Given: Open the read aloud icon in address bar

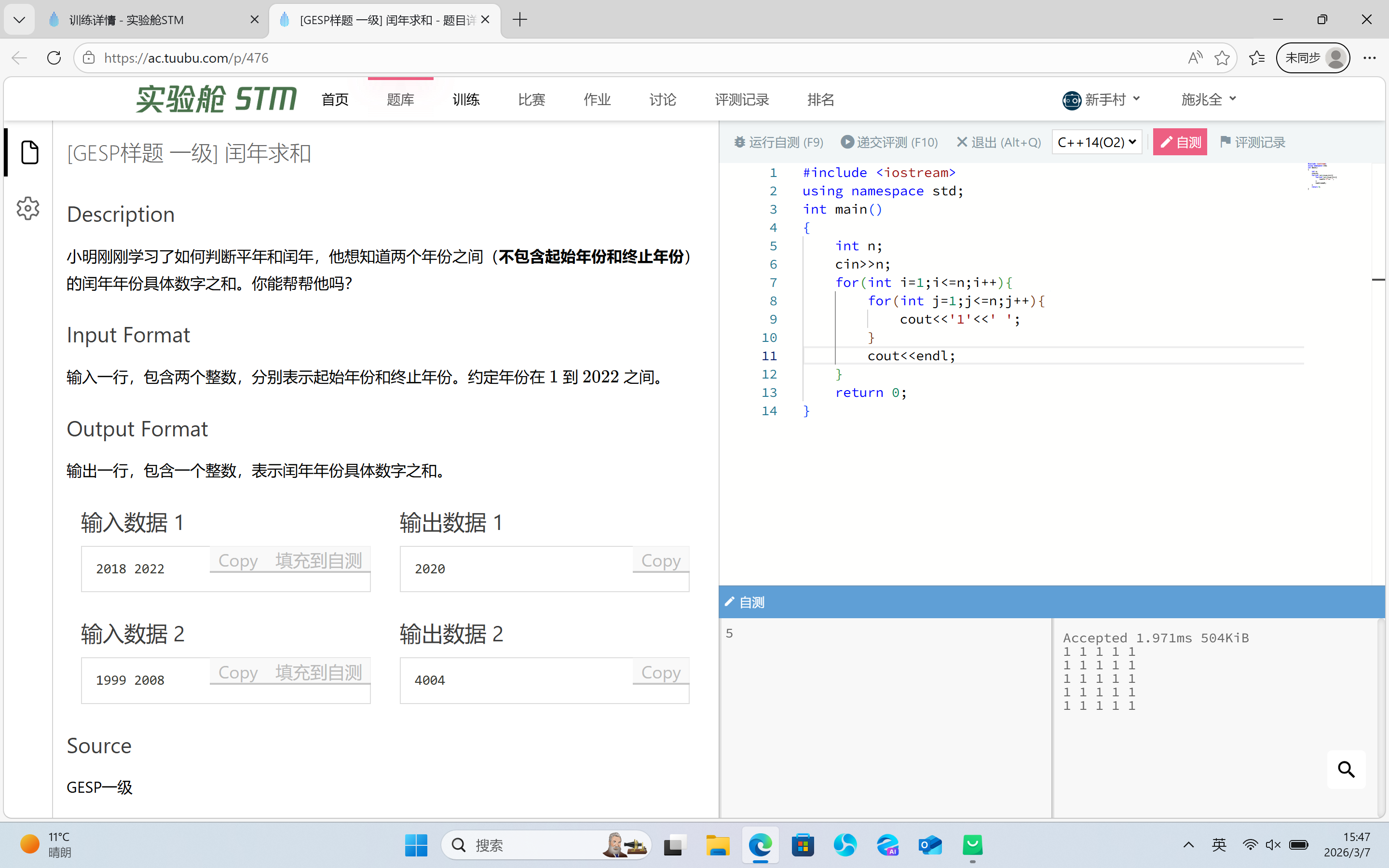Looking at the screenshot, I should coord(1195,58).
